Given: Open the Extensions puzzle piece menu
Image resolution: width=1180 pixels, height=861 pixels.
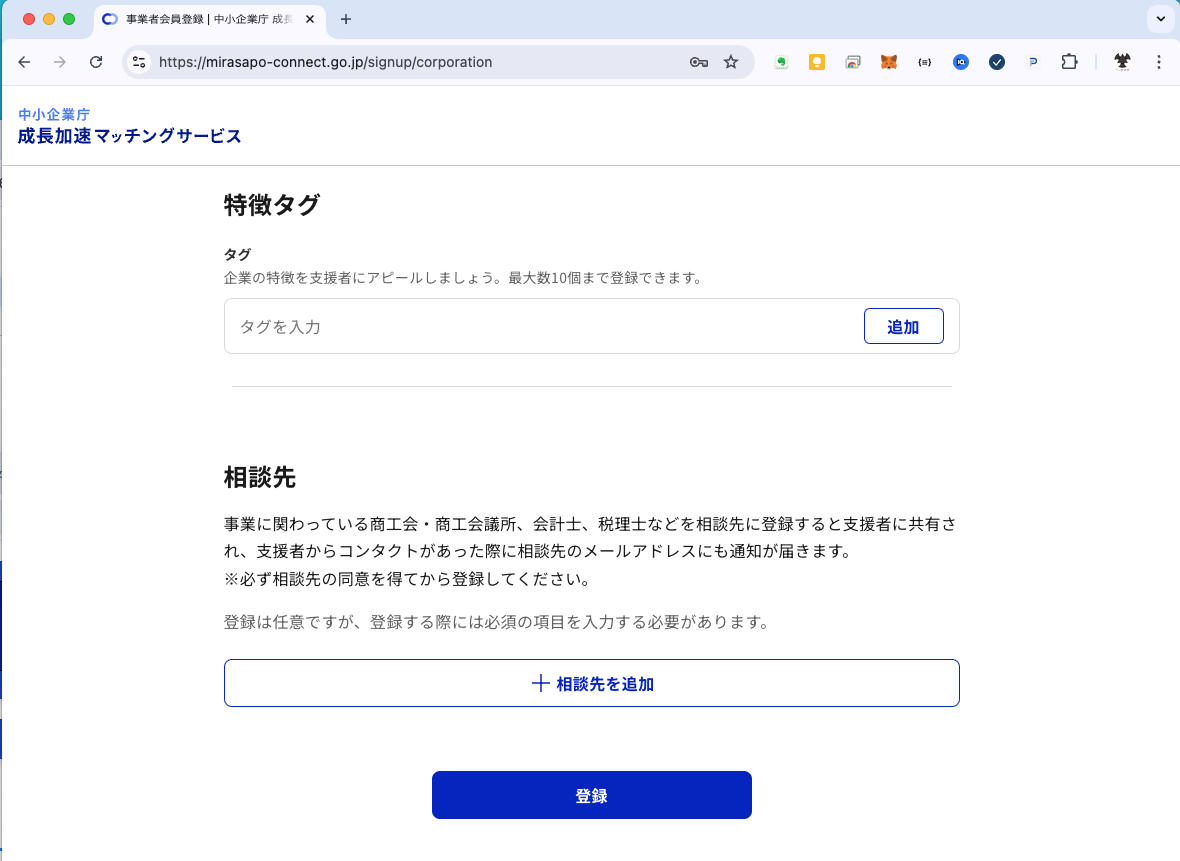Looking at the screenshot, I should [x=1069, y=62].
